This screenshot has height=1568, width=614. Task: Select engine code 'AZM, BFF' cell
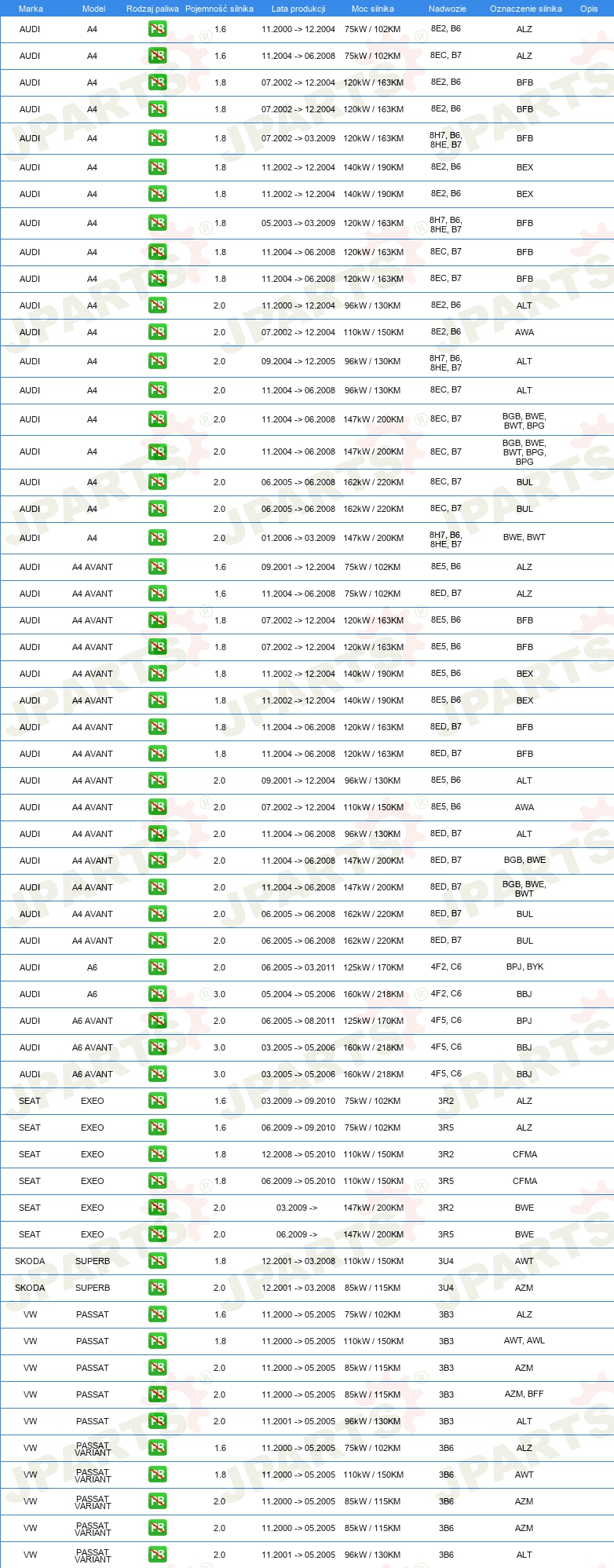[524, 1394]
